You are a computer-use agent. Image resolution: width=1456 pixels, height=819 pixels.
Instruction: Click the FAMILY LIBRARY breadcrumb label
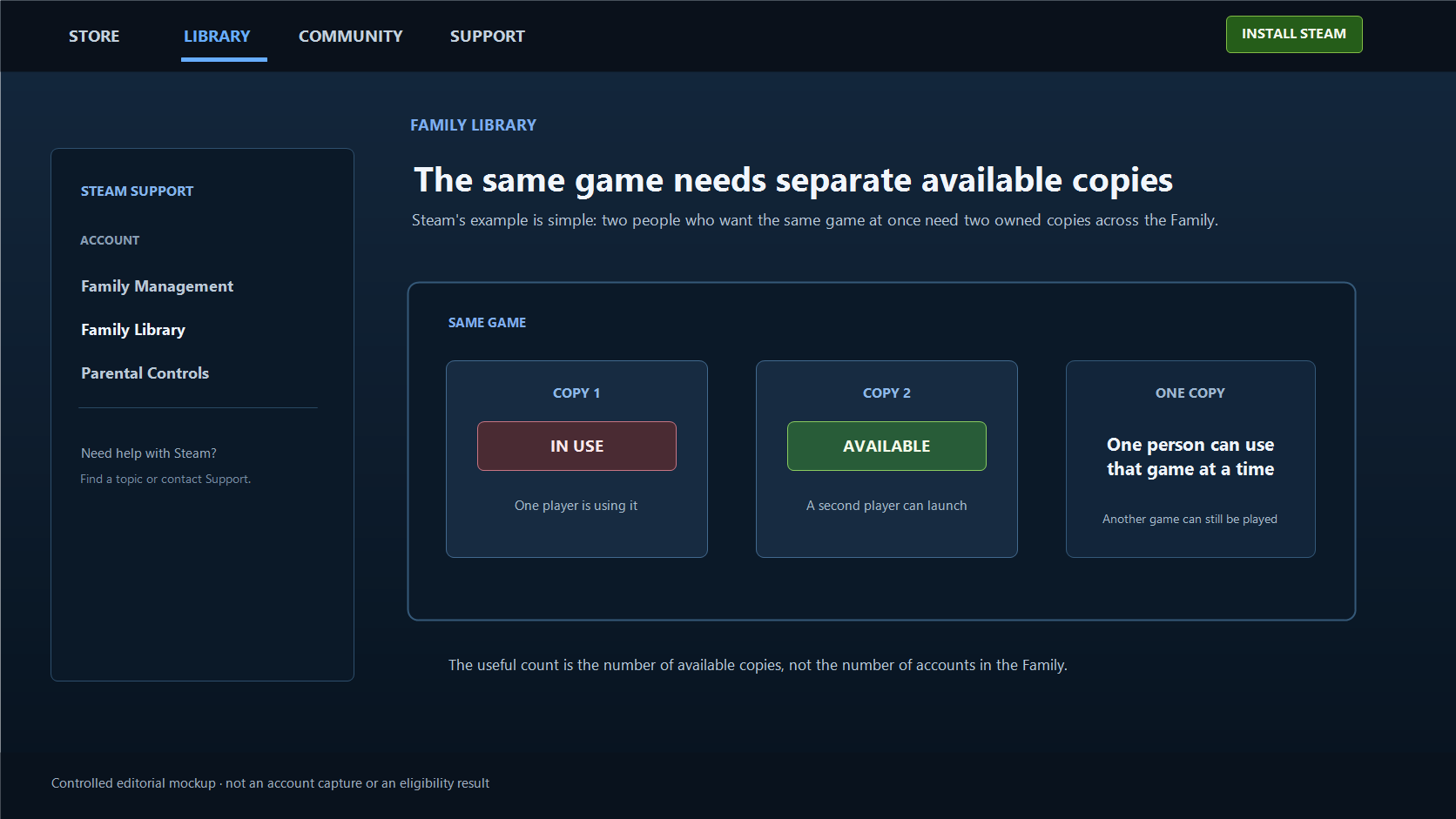pyautogui.click(x=473, y=124)
